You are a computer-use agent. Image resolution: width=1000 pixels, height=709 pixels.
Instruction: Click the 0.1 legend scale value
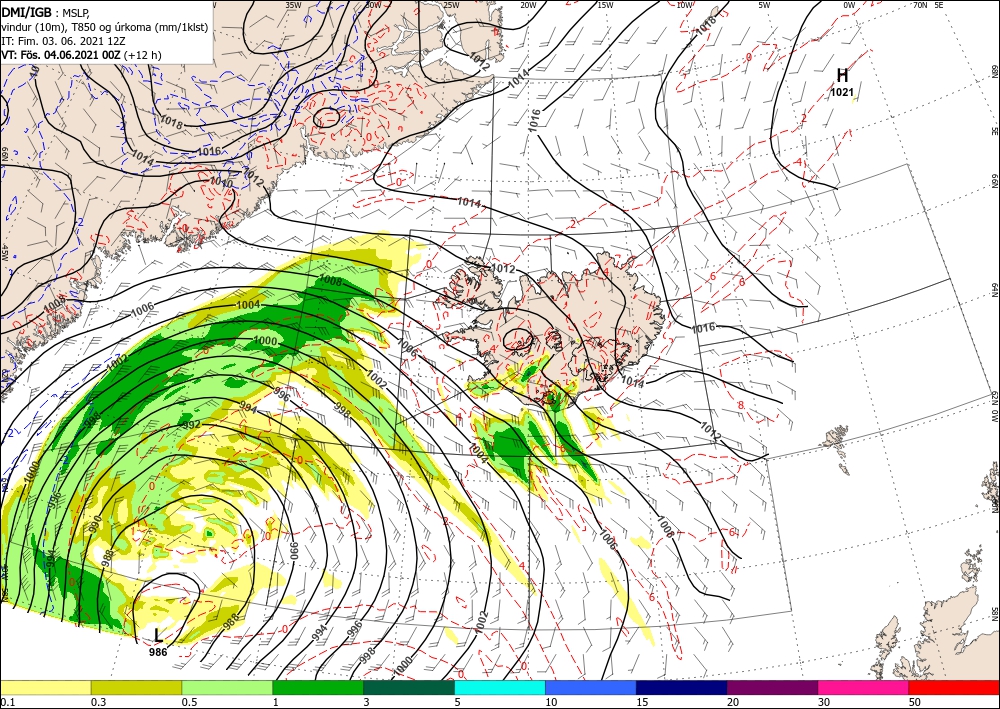(x=6, y=702)
